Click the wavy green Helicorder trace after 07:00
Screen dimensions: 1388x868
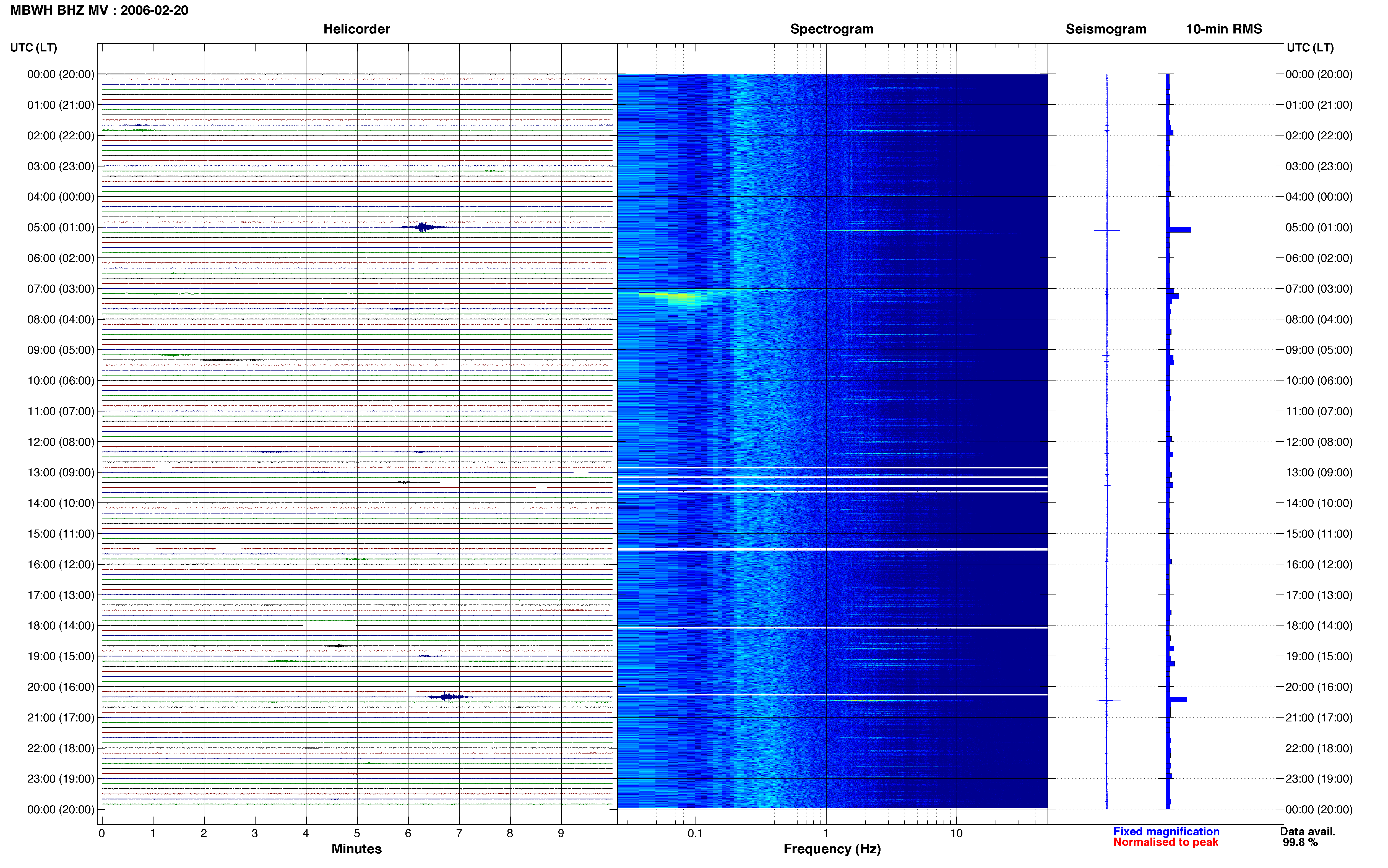click(x=357, y=294)
